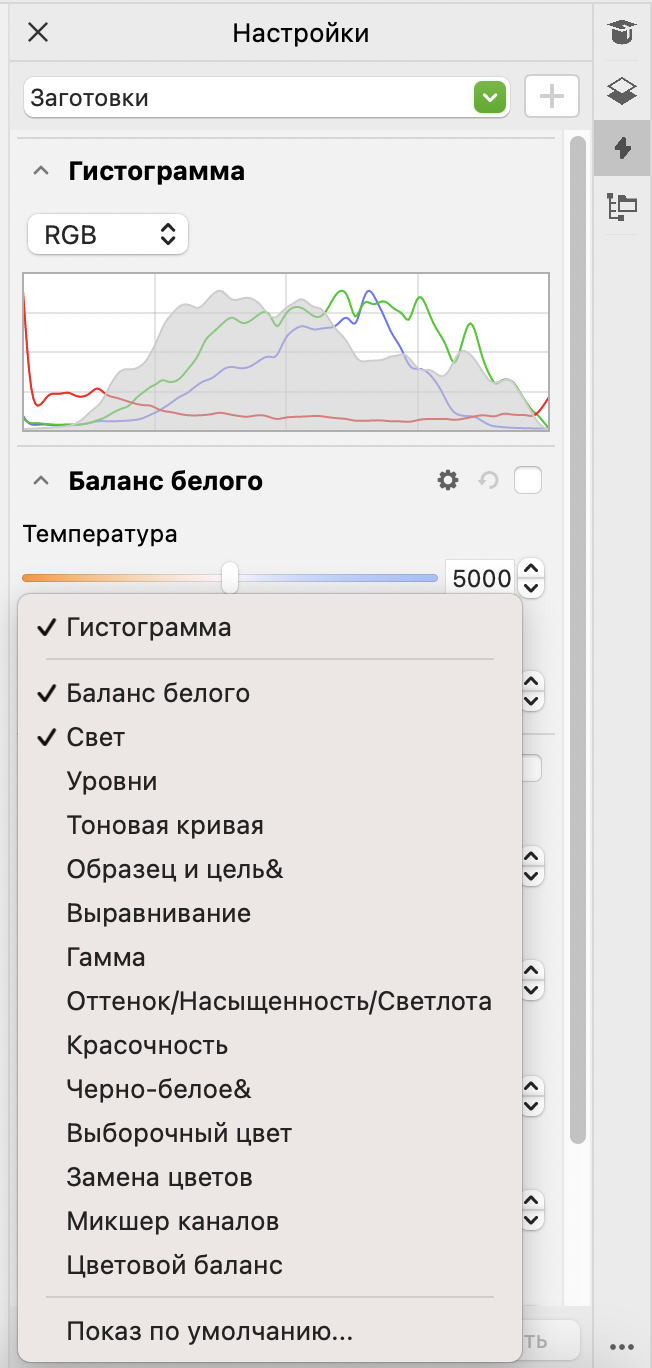Collapse the Баланс белого section

pos(40,481)
